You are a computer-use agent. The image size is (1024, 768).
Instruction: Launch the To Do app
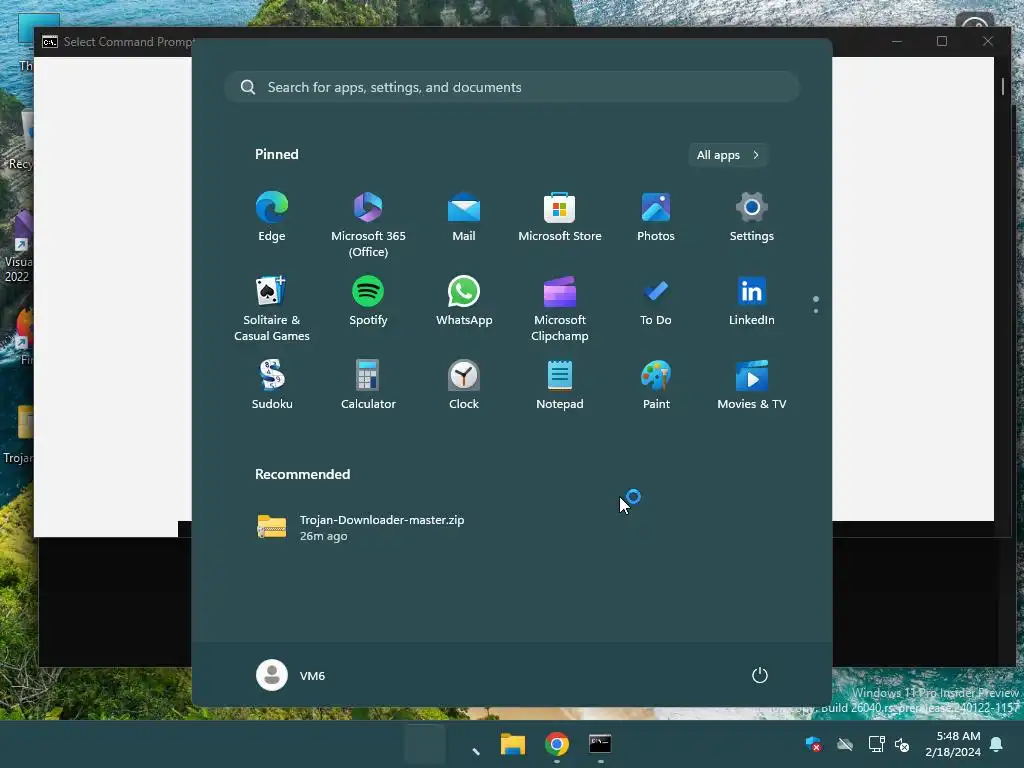click(x=656, y=301)
